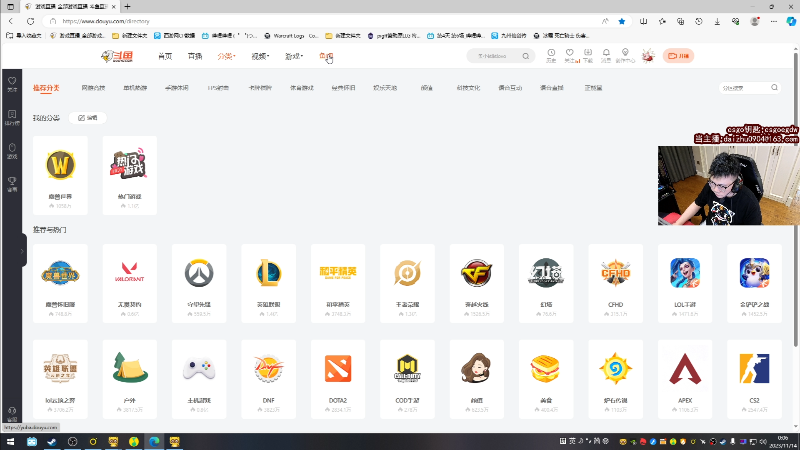Screen dimensions: 800x450
Task: Select the 推荐分类 tab
Action: point(46,88)
